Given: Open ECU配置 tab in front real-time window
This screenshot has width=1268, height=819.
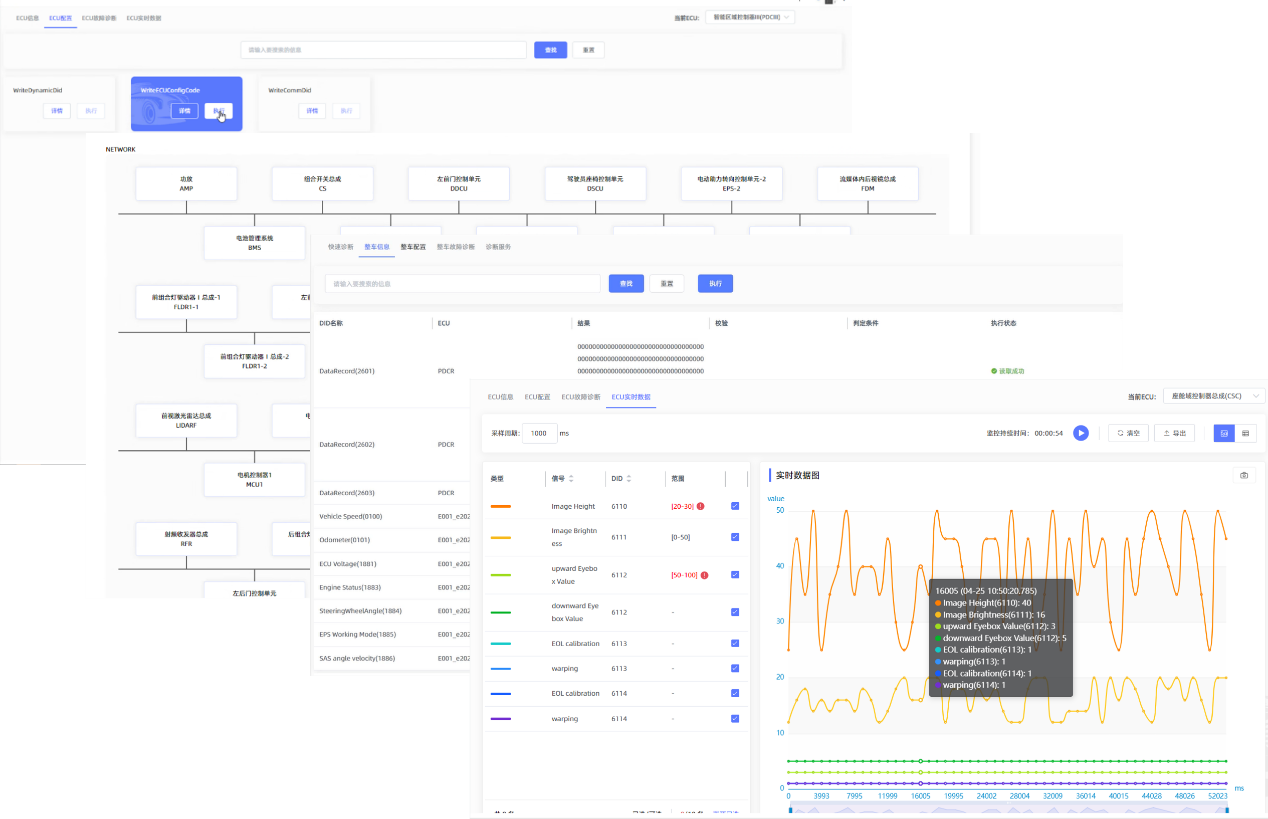Looking at the screenshot, I should click(537, 397).
